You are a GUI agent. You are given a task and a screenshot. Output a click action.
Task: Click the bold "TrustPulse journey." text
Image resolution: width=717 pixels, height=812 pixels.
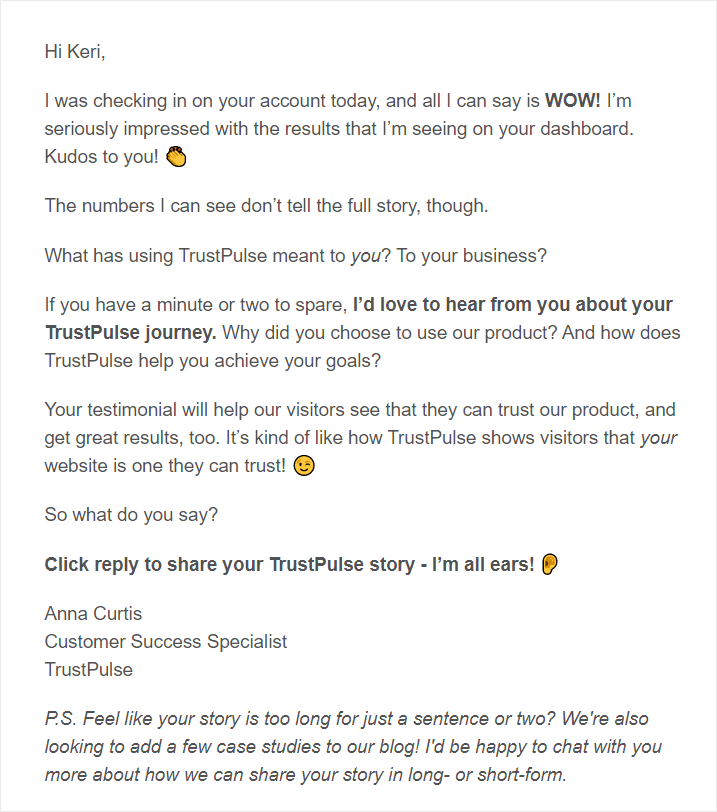click(x=130, y=331)
